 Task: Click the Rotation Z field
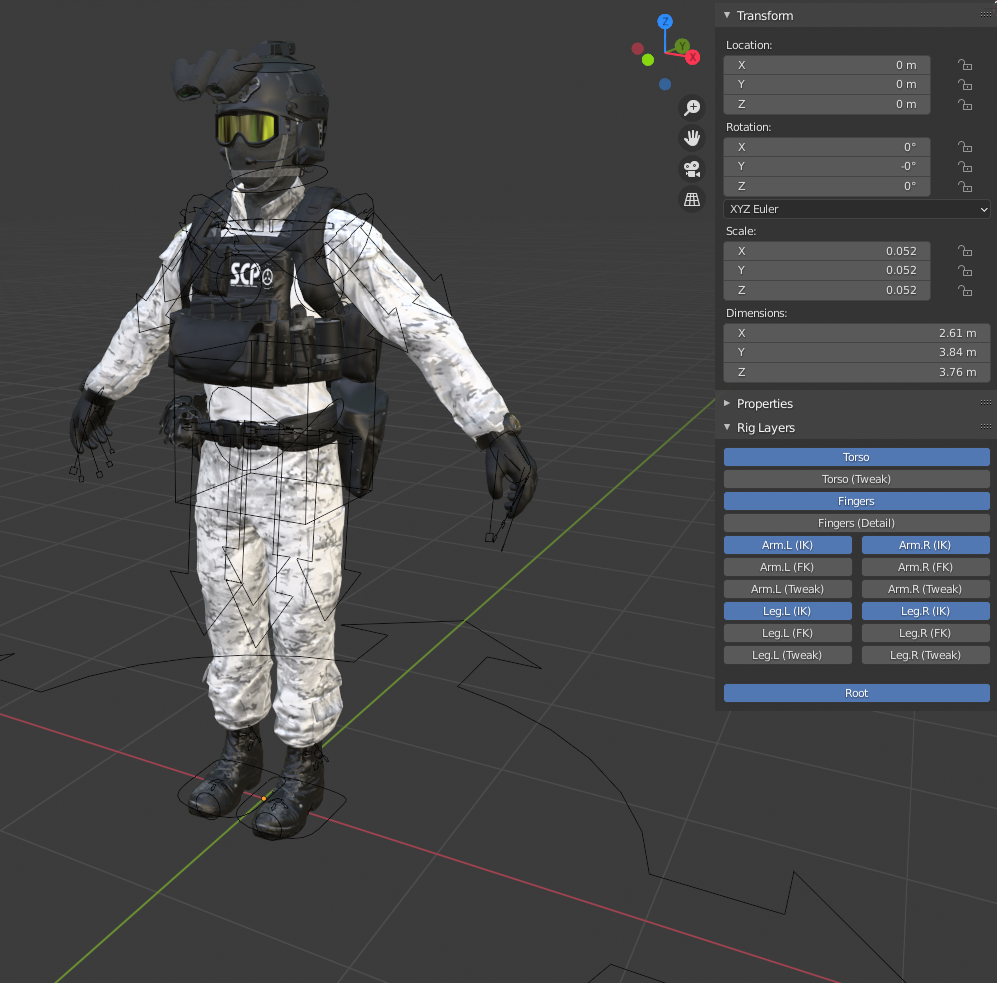tap(827, 186)
